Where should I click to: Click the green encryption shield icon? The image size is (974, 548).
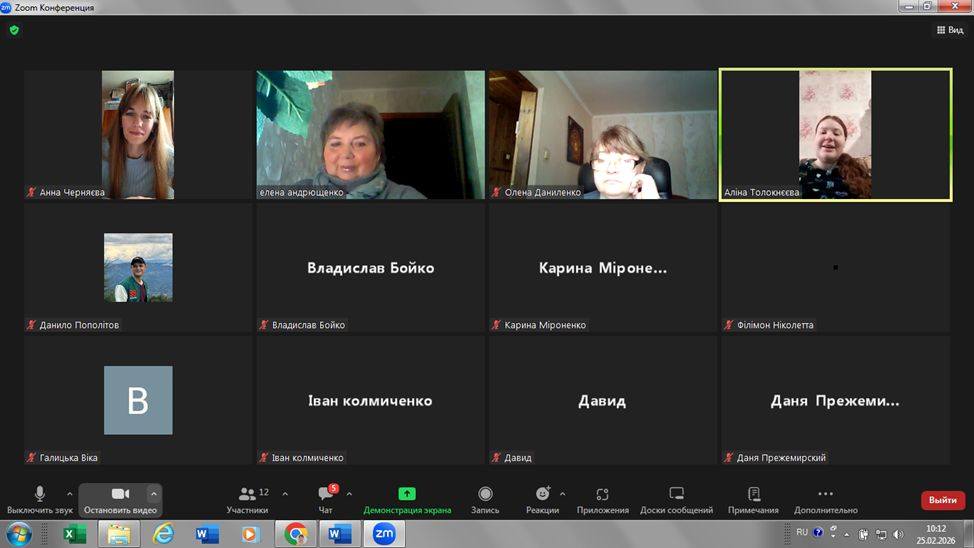[14, 30]
